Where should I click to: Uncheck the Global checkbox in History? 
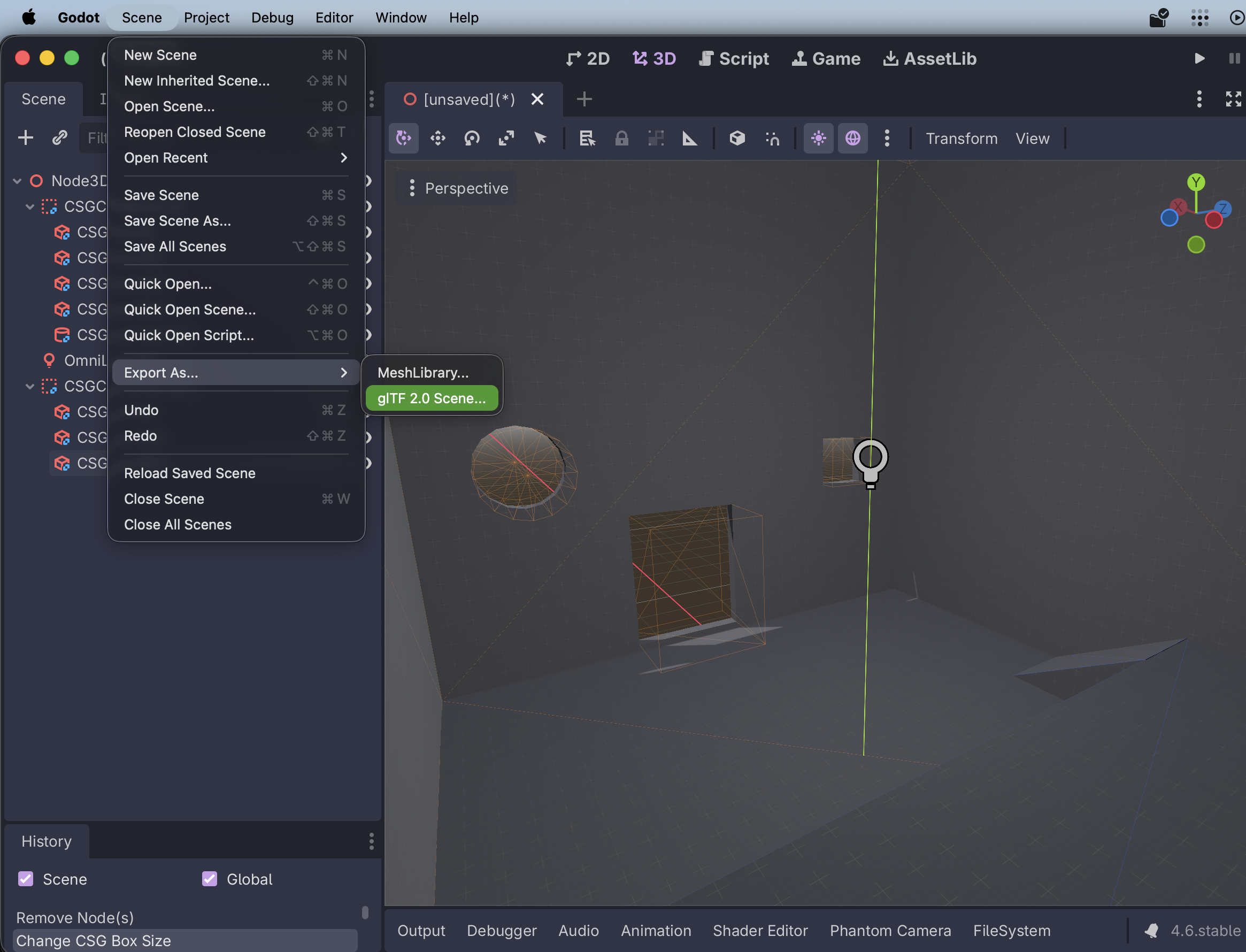click(210, 879)
